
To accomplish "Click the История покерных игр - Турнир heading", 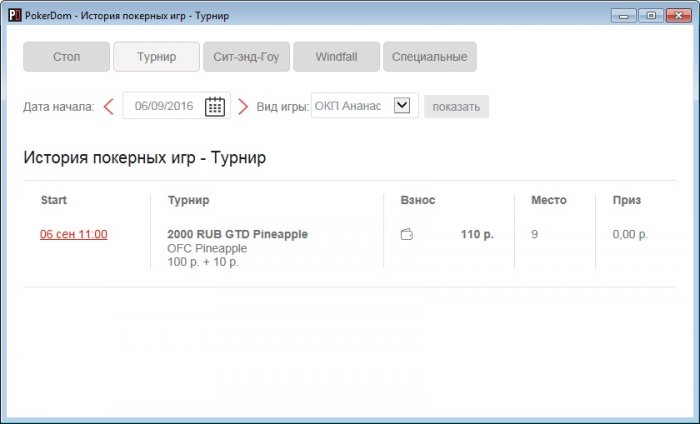I will pyautogui.click(x=145, y=158).
